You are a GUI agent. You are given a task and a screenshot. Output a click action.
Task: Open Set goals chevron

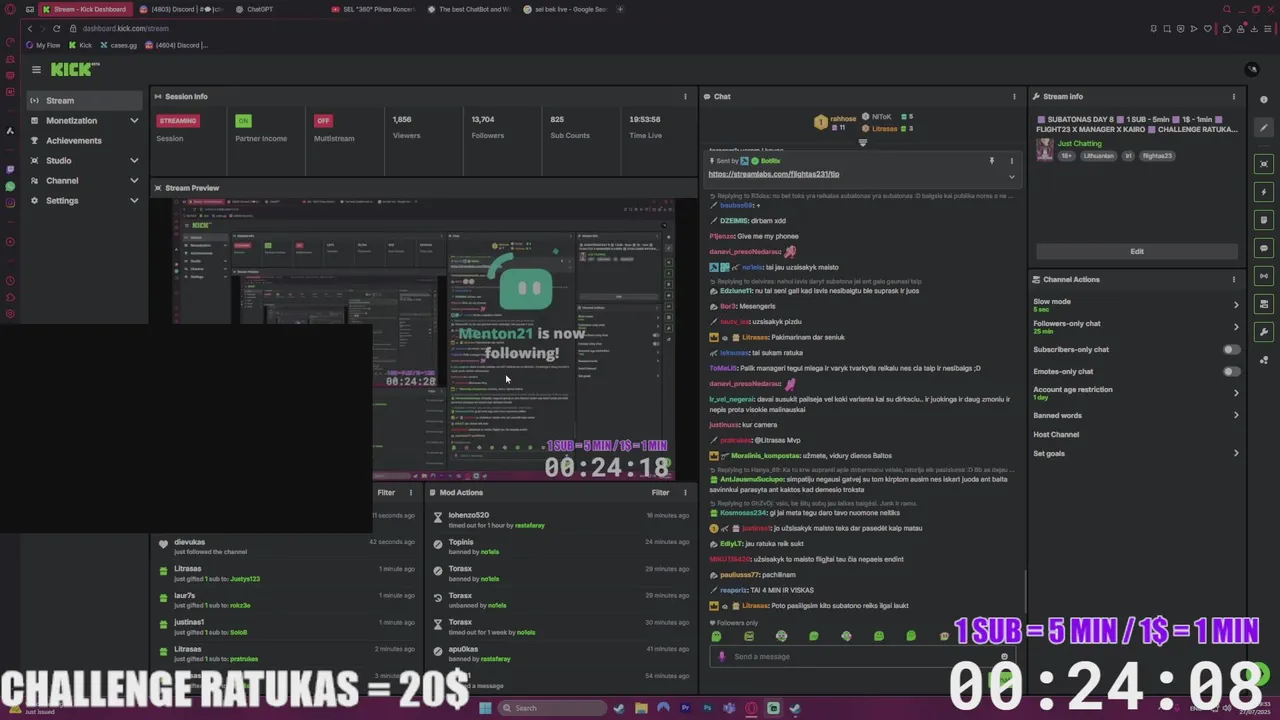[x=1236, y=453]
